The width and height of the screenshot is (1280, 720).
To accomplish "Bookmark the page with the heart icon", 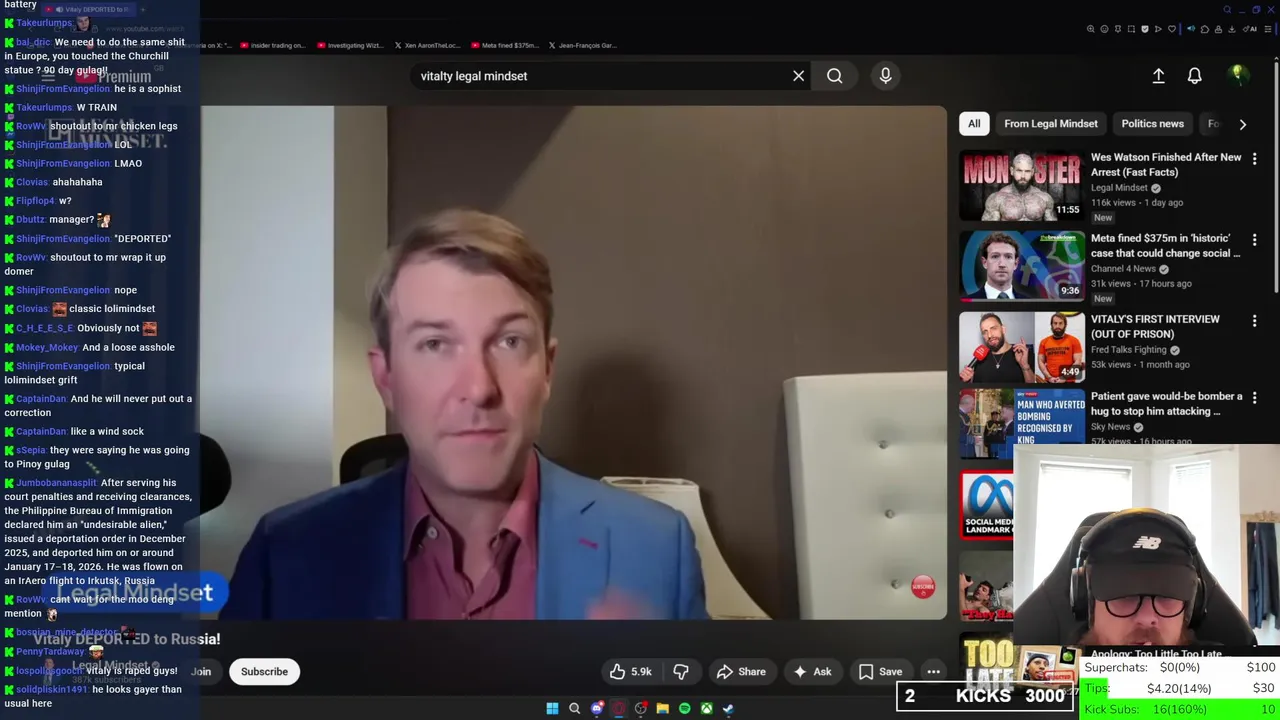I will tap(1172, 29).
